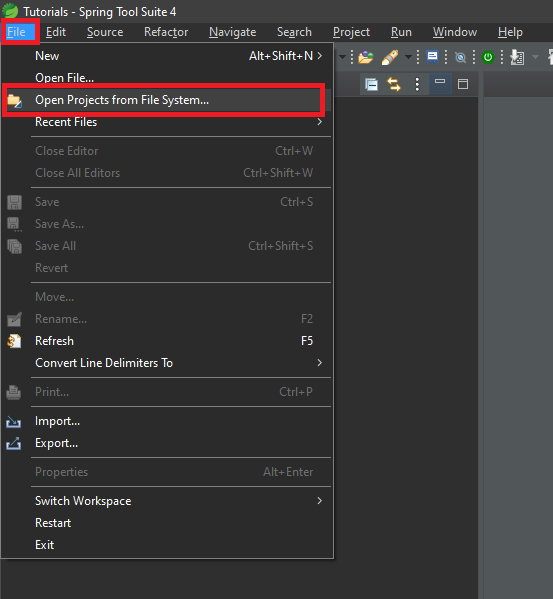Open the Next Annotation dropdown arrow
The image size is (553, 599).
pyautogui.click(x=535, y=57)
